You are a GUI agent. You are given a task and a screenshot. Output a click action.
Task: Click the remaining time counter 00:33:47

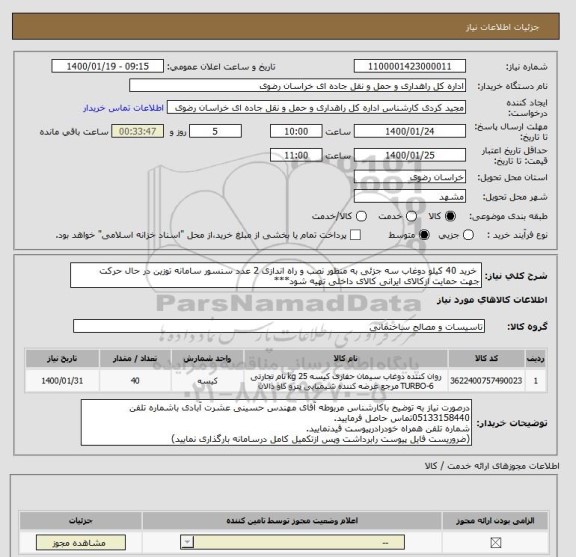137,132
